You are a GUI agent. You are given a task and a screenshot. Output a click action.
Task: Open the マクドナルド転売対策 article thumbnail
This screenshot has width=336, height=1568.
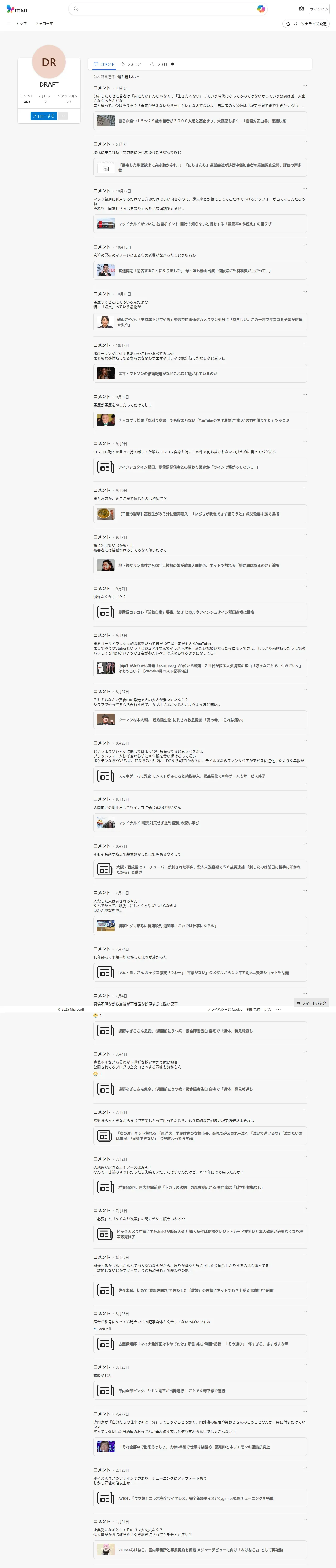pyautogui.click(x=105, y=823)
